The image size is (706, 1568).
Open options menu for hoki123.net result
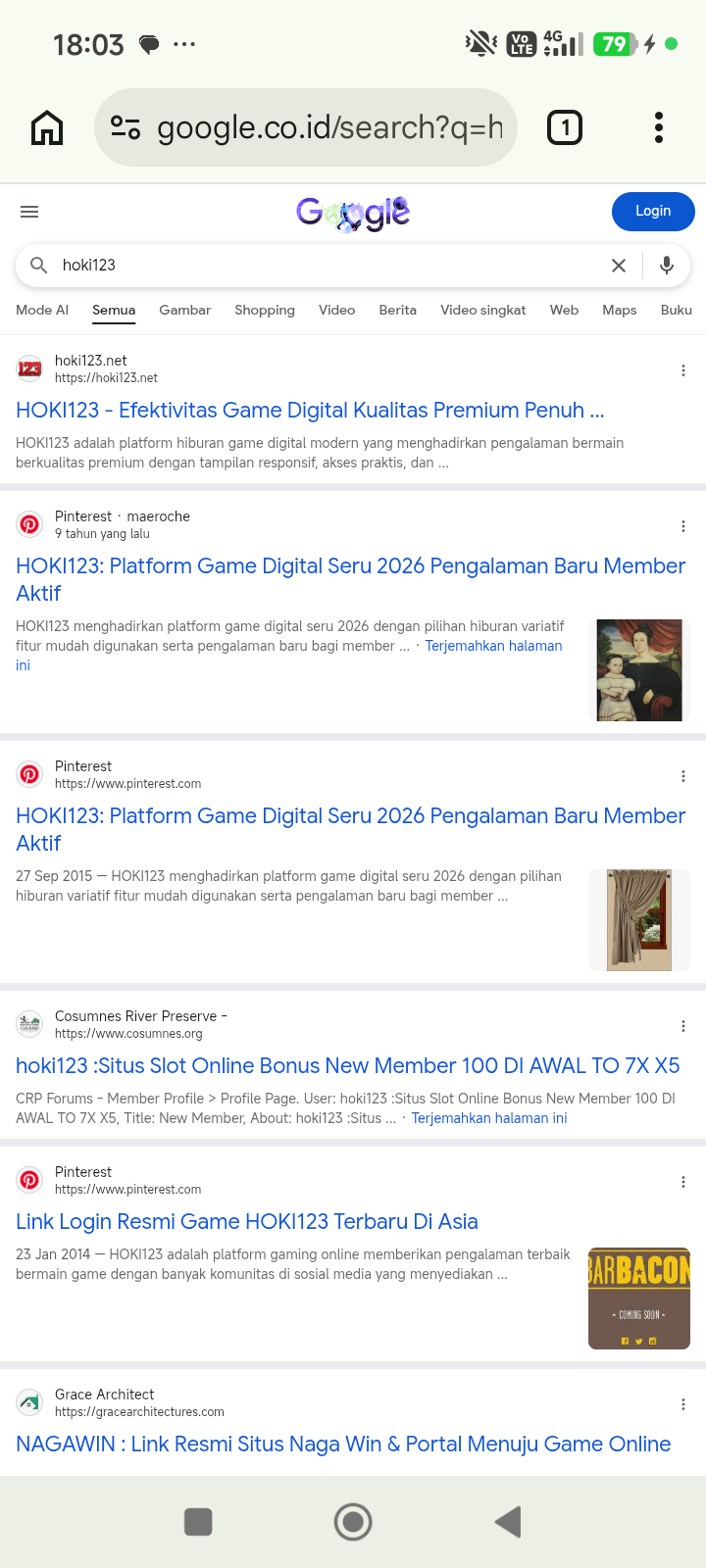[683, 370]
